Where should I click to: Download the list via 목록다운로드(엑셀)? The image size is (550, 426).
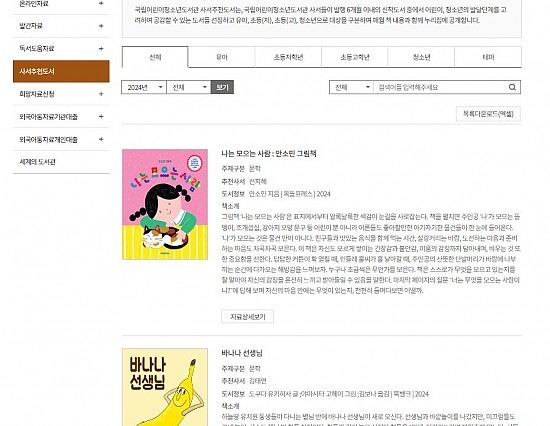click(488, 114)
